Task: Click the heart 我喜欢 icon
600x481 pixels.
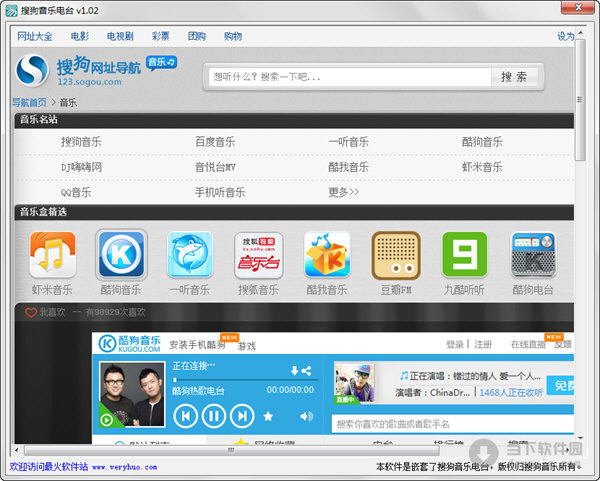Action: coord(31,313)
